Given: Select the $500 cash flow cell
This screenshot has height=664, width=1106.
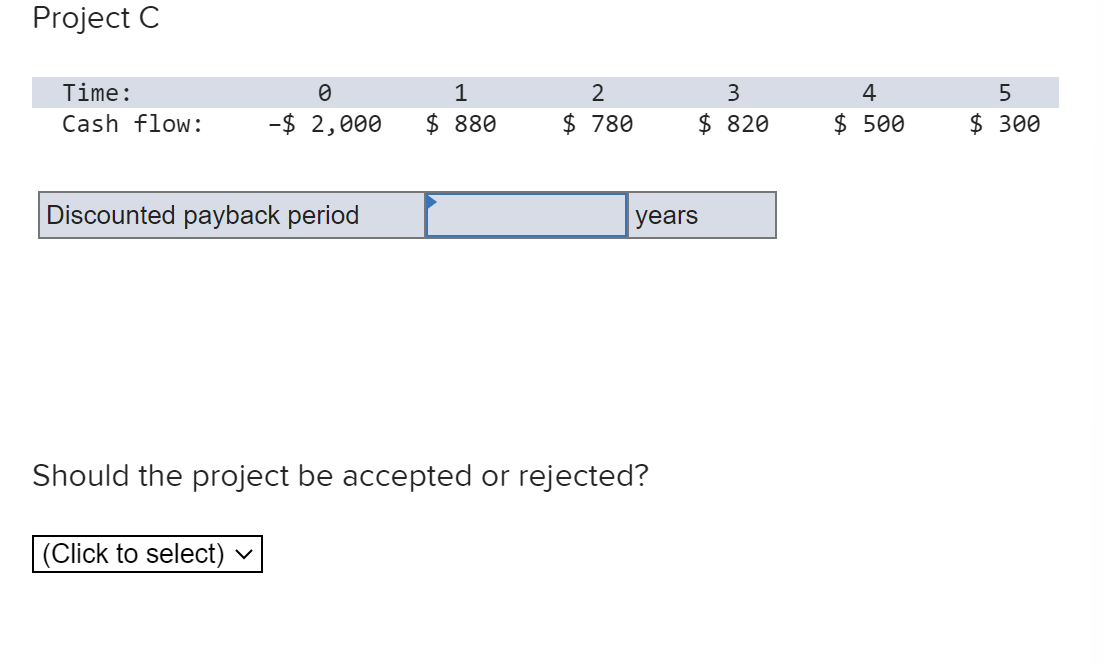Looking at the screenshot, I should point(868,123).
